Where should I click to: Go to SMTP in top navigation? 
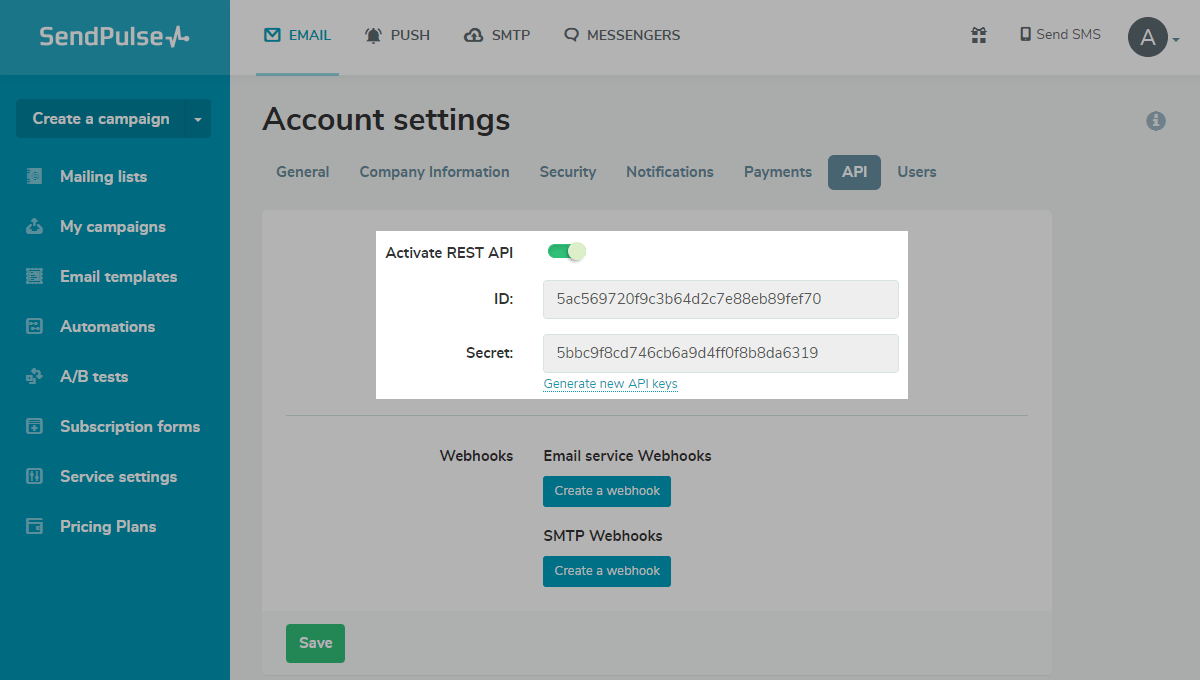(x=497, y=35)
